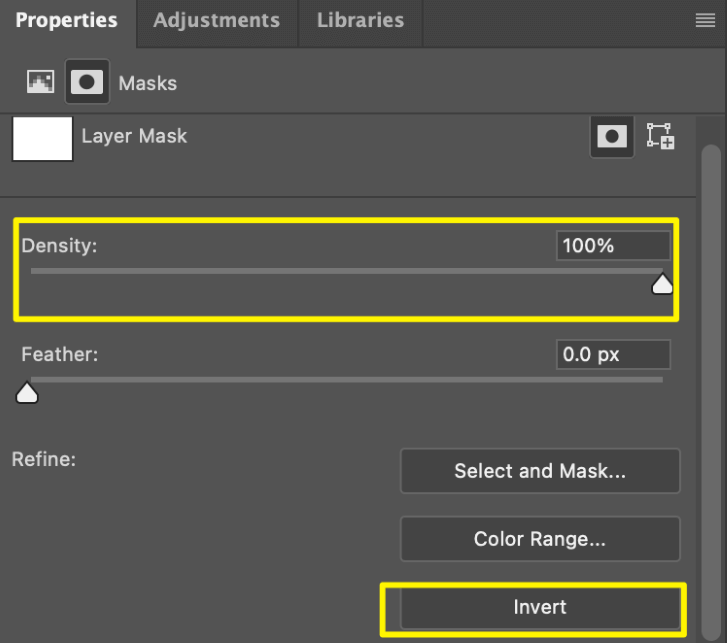Click the Feather value field
727x643 pixels.
point(613,355)
